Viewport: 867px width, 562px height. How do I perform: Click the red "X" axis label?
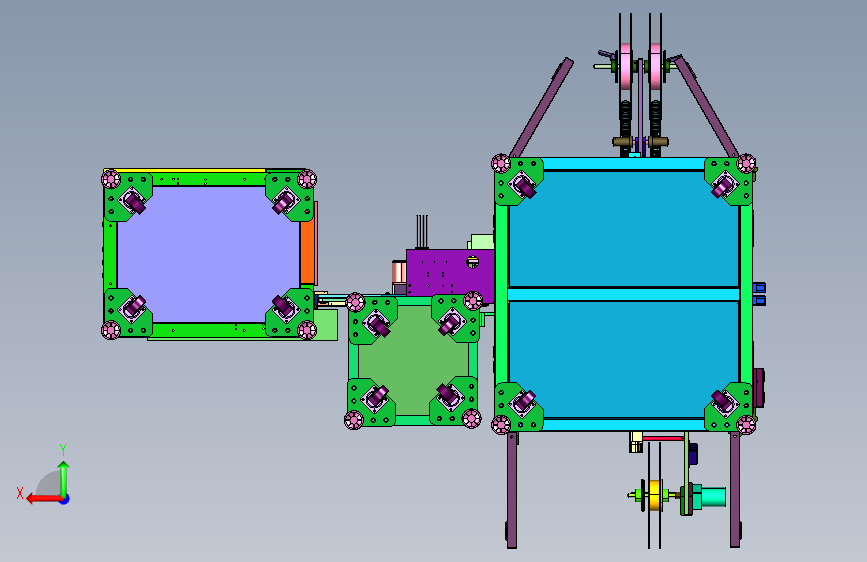tap(20, 493)
